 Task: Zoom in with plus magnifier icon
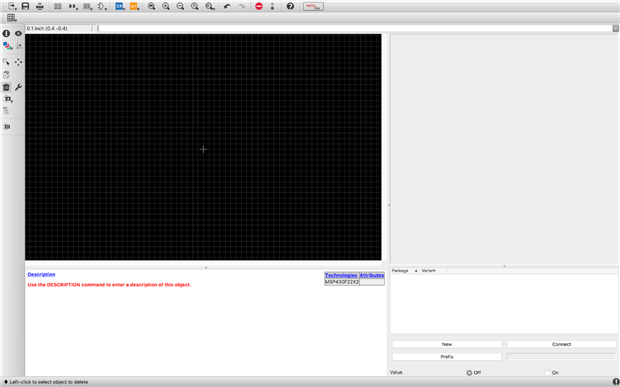pyautogui.click(x=166, y=6)
